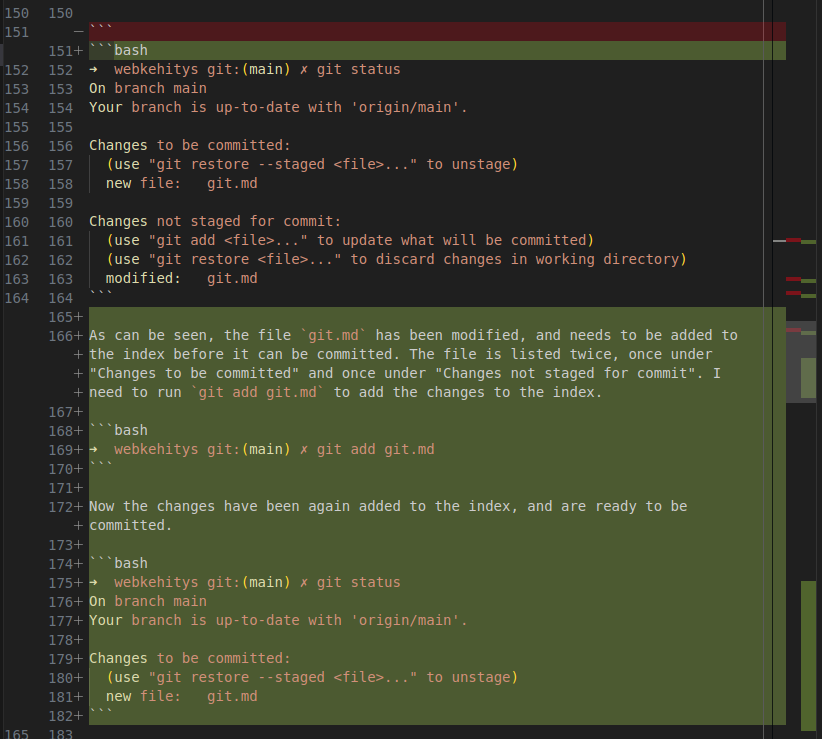Click the closing code fence on line 182
Screen dimensions: 822x739
pyautogui.click(x=101, y=715)
